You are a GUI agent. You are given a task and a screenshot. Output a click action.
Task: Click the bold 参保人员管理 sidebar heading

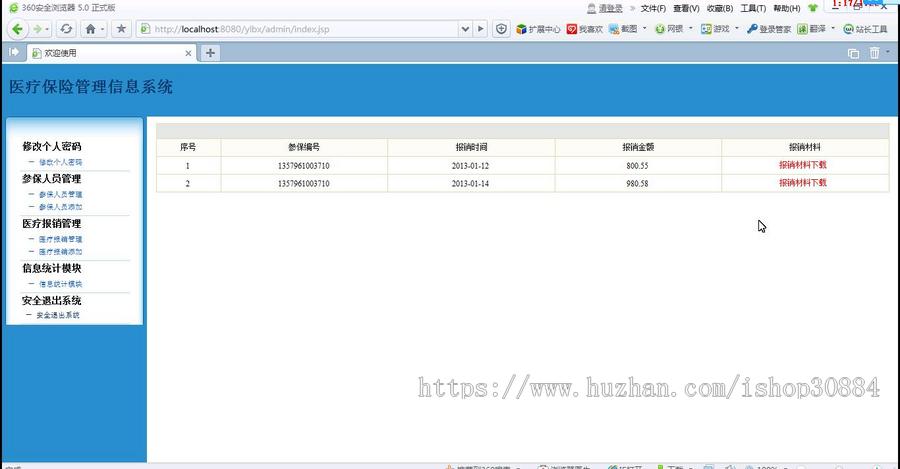(52, 179)
